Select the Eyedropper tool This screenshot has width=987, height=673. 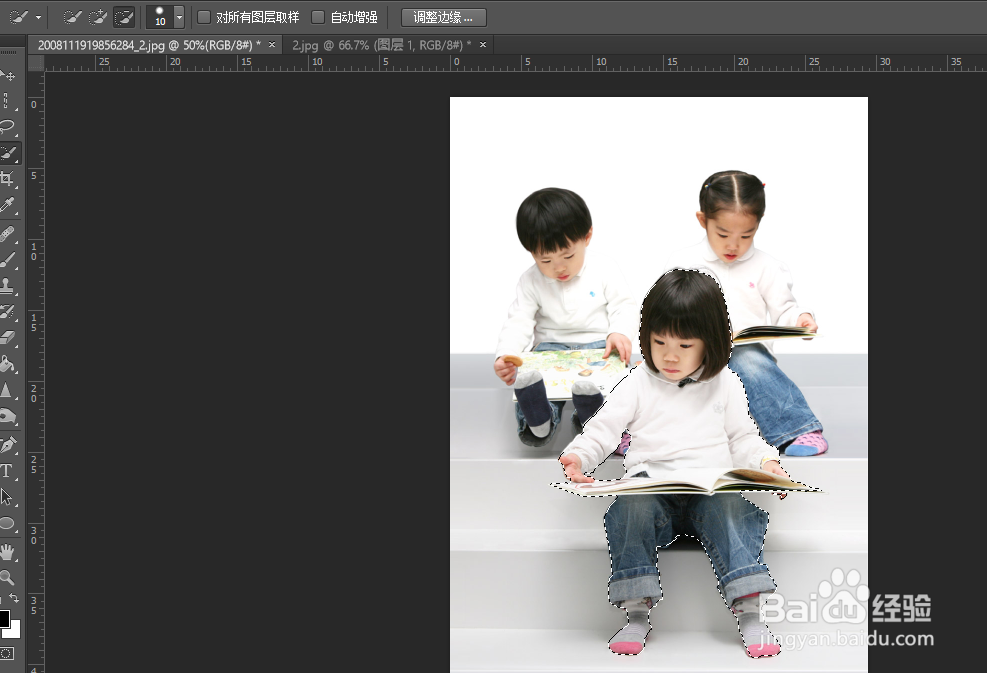tap(8, 205)
